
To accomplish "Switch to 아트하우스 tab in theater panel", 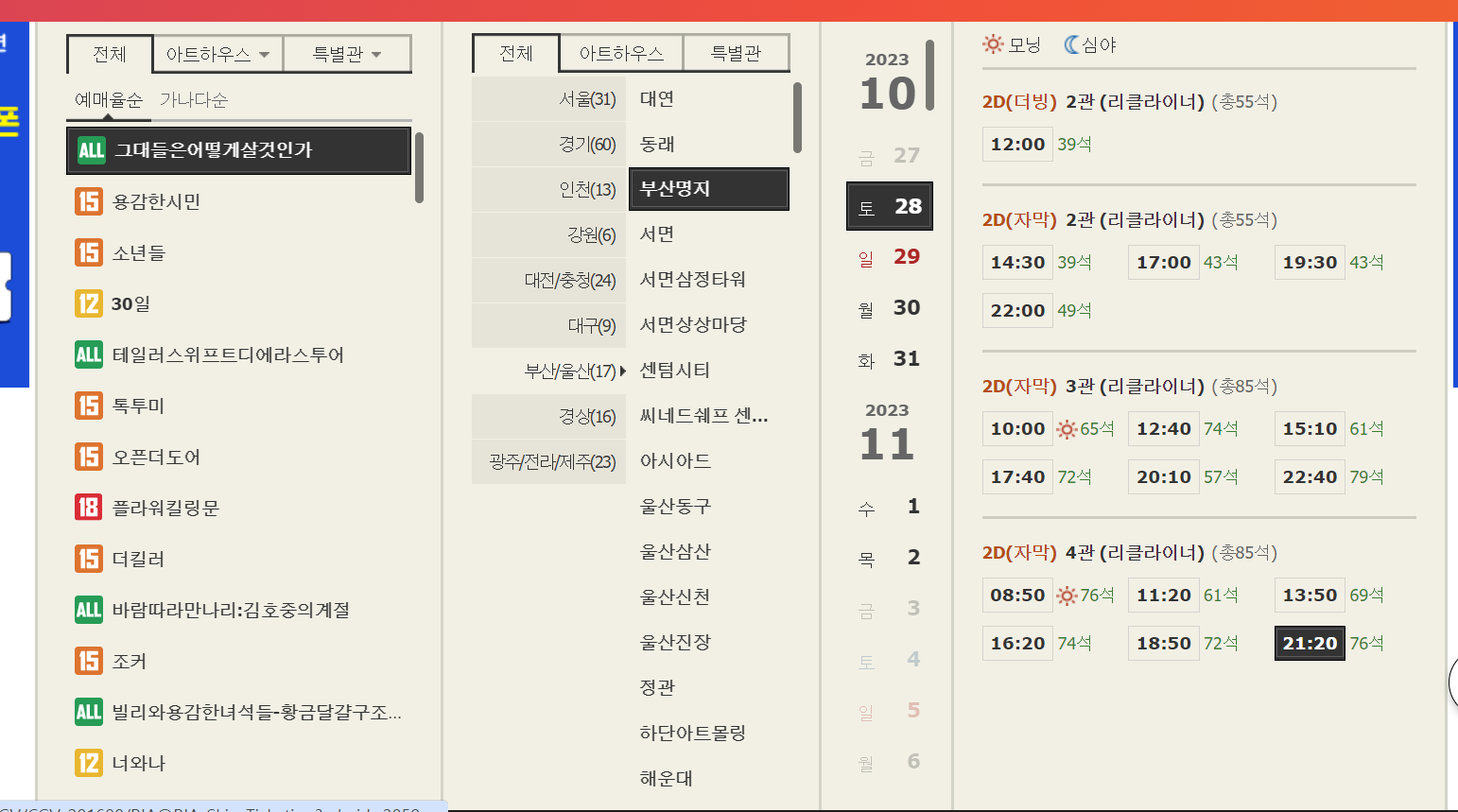I will 621,54.
